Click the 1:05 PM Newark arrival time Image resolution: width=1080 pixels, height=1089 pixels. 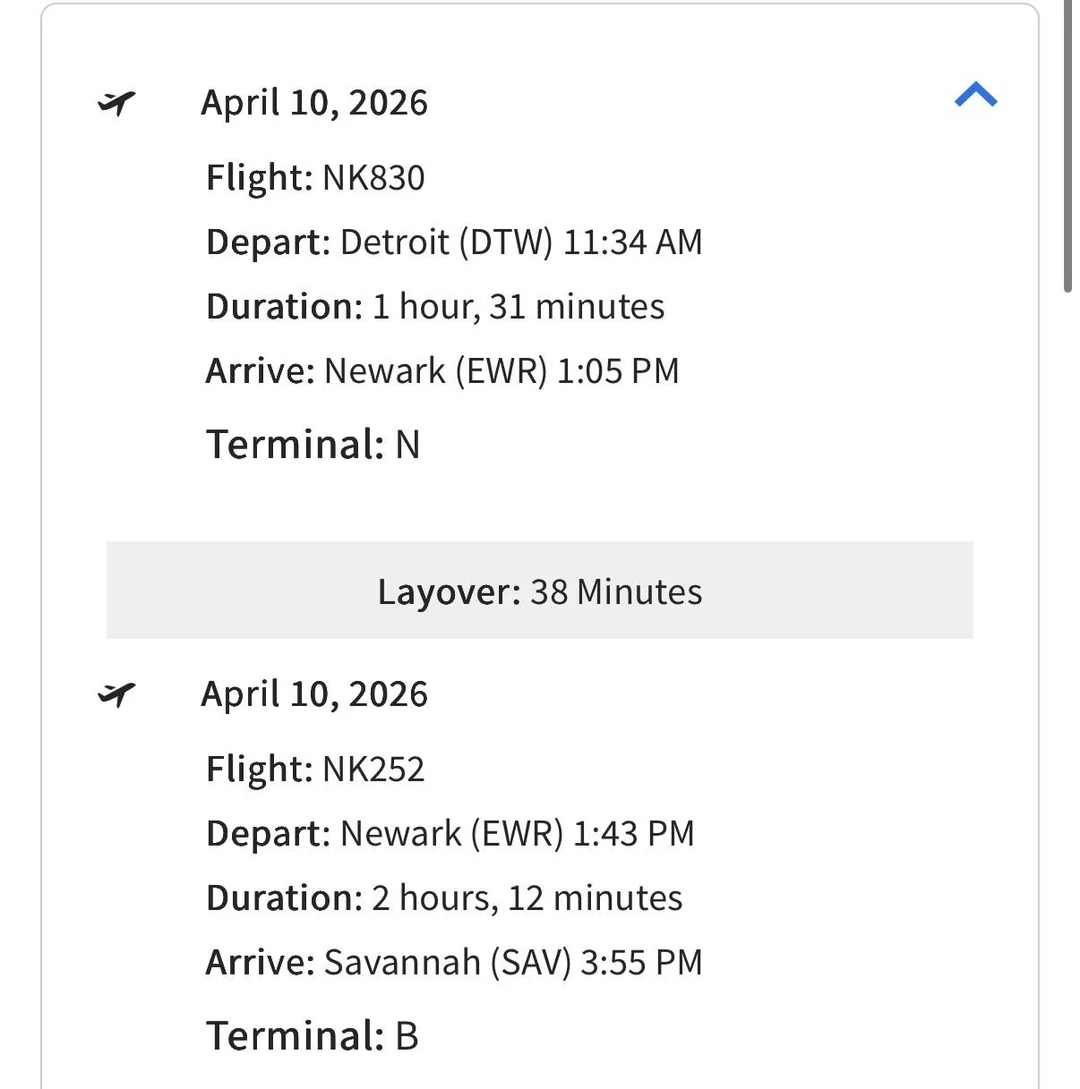coord(617,371)
